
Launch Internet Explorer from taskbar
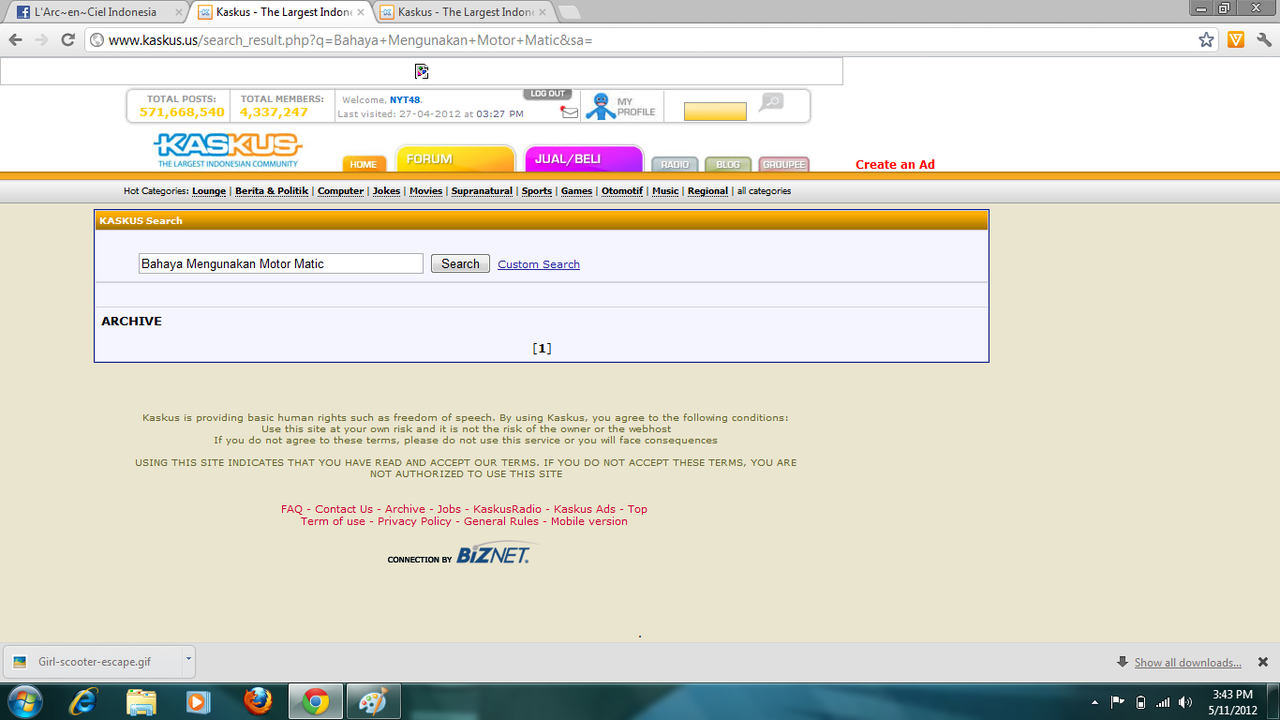[x=84, y=702]
